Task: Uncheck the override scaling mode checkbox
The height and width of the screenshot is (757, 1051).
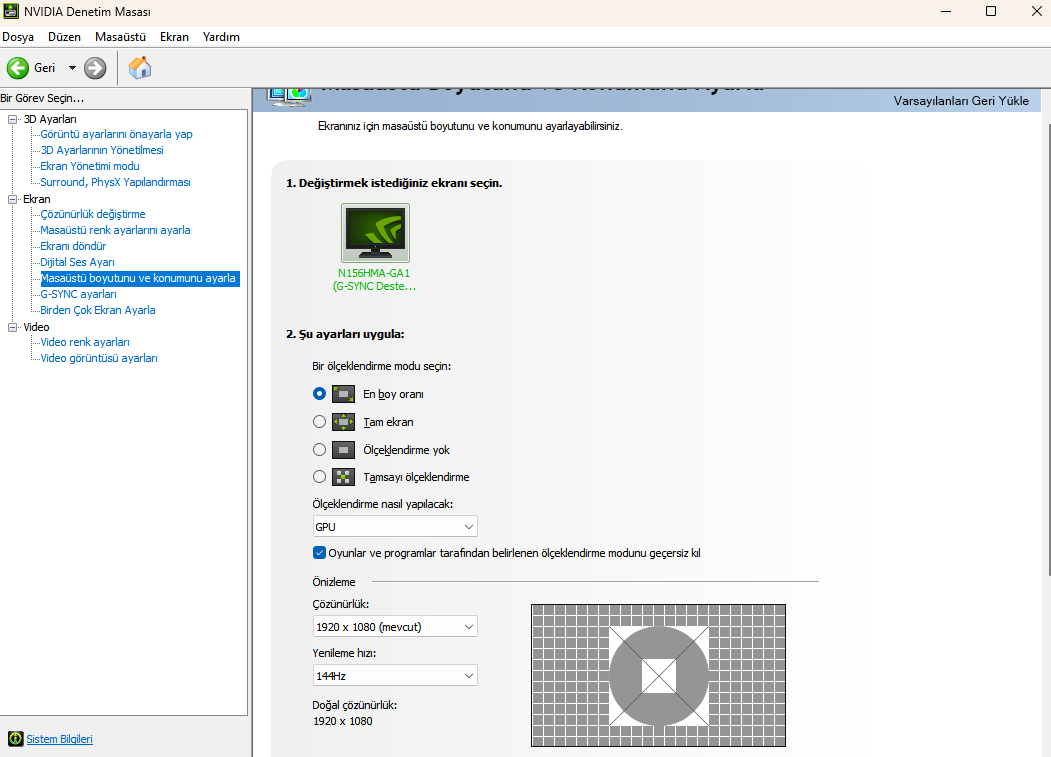Action: click(319, 553)
